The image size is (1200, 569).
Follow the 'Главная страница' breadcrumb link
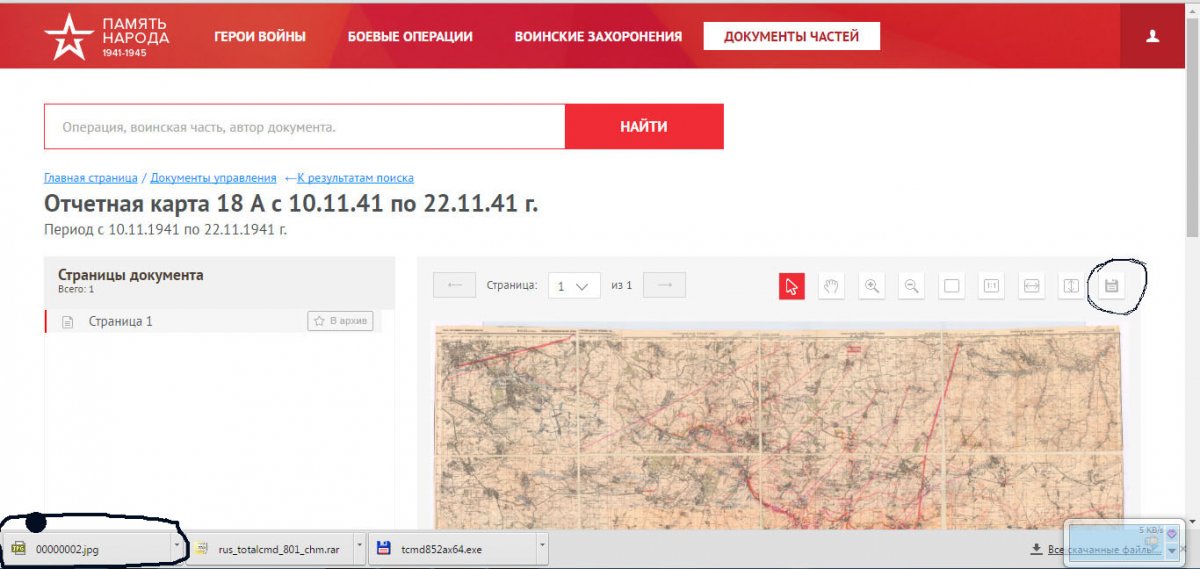[x=91, y=178]
